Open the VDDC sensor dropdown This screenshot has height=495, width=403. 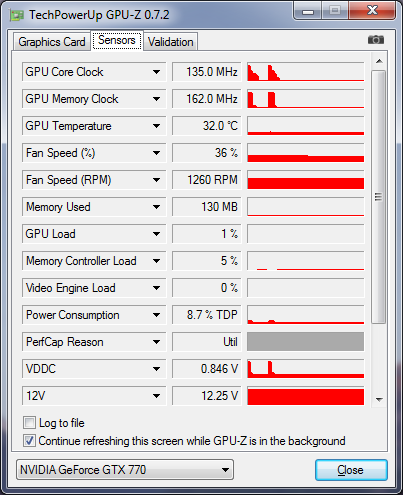click(x=156, y=369)
